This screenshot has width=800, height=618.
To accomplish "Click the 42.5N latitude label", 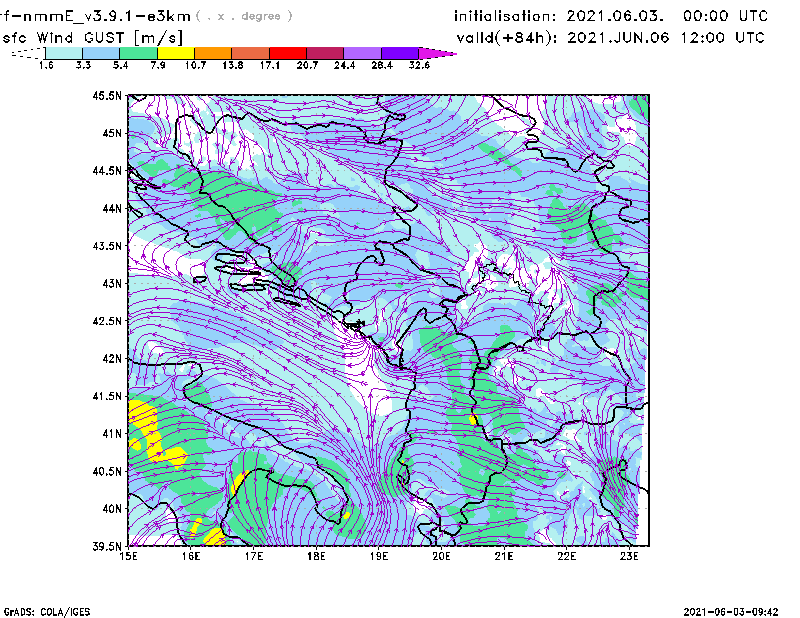I will (x=107, y=321).
